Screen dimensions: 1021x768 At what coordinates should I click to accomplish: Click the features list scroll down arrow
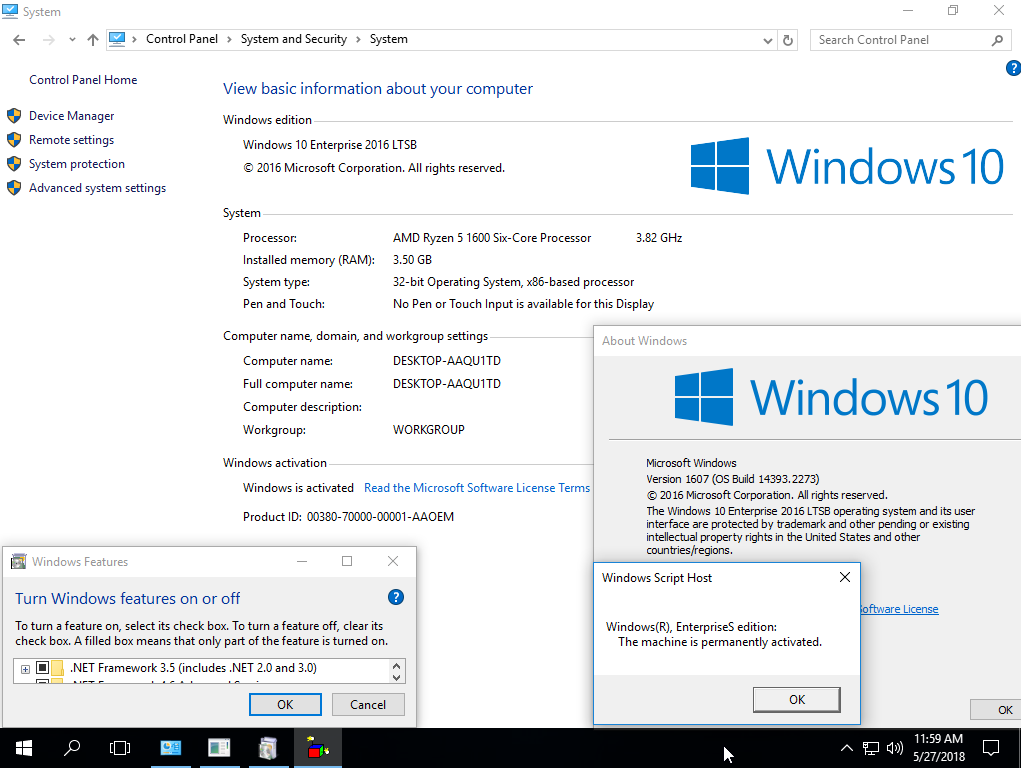[397, 677]
